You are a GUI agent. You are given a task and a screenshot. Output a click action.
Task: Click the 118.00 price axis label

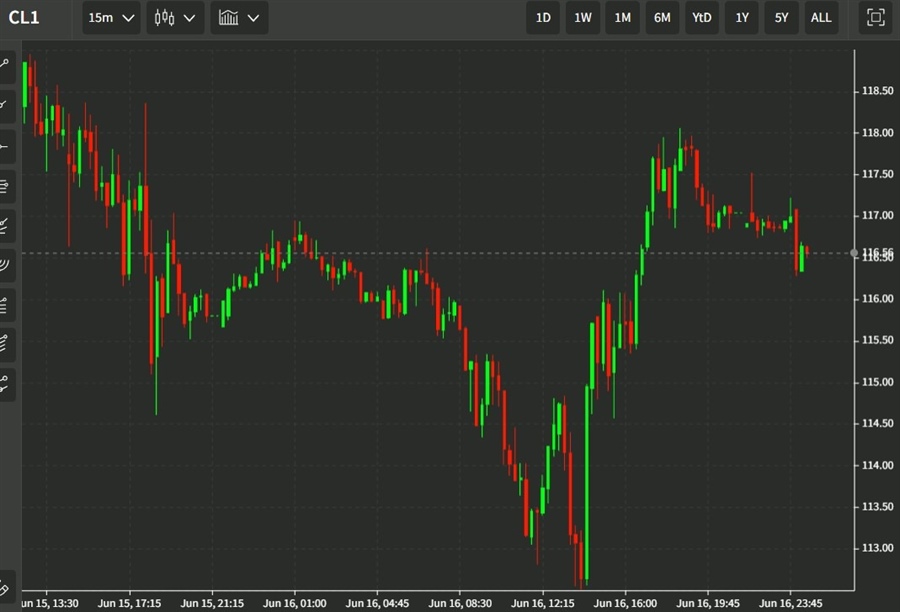tap(878, 133)
